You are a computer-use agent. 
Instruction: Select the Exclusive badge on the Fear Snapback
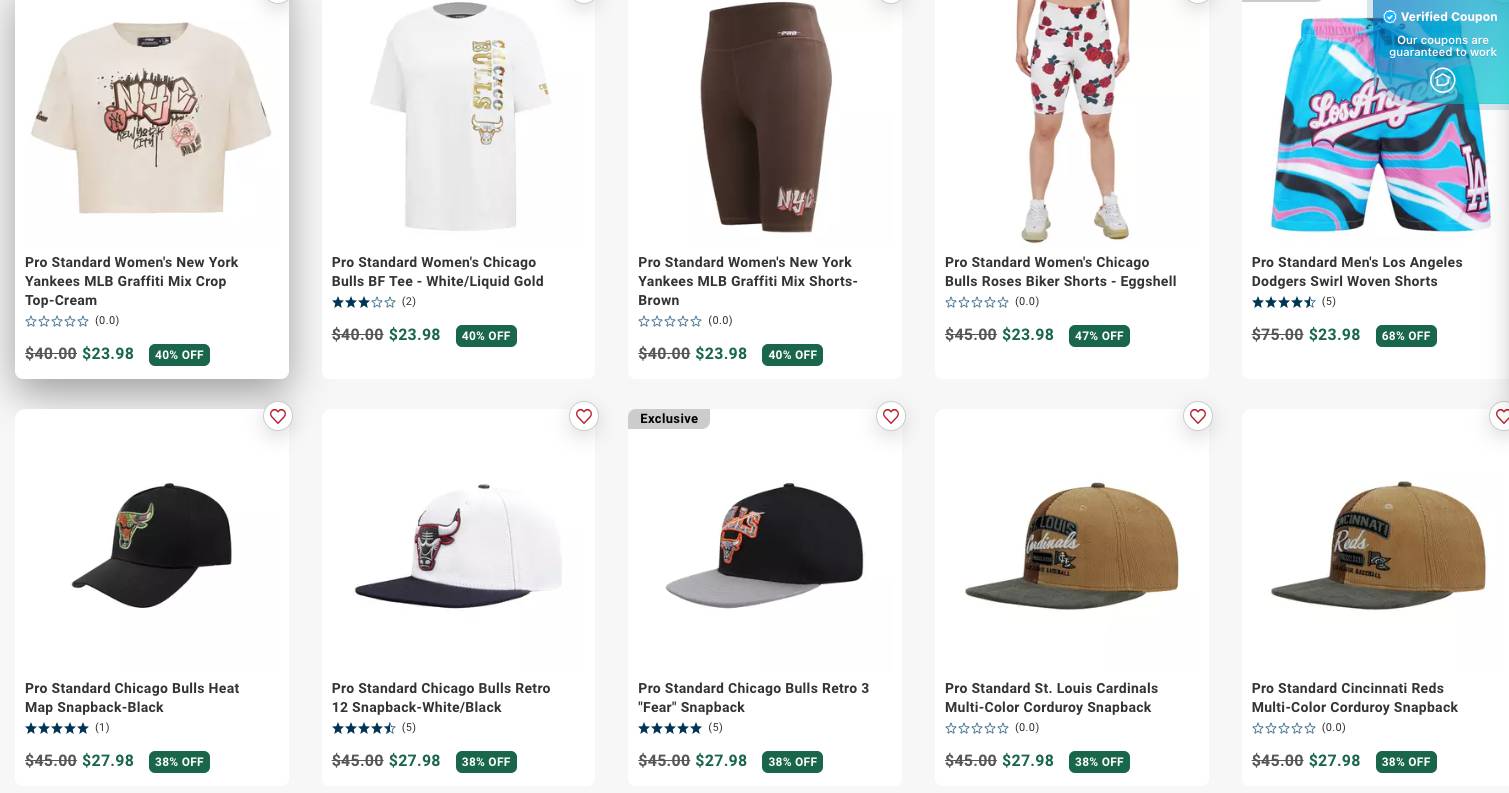[668, 419]
